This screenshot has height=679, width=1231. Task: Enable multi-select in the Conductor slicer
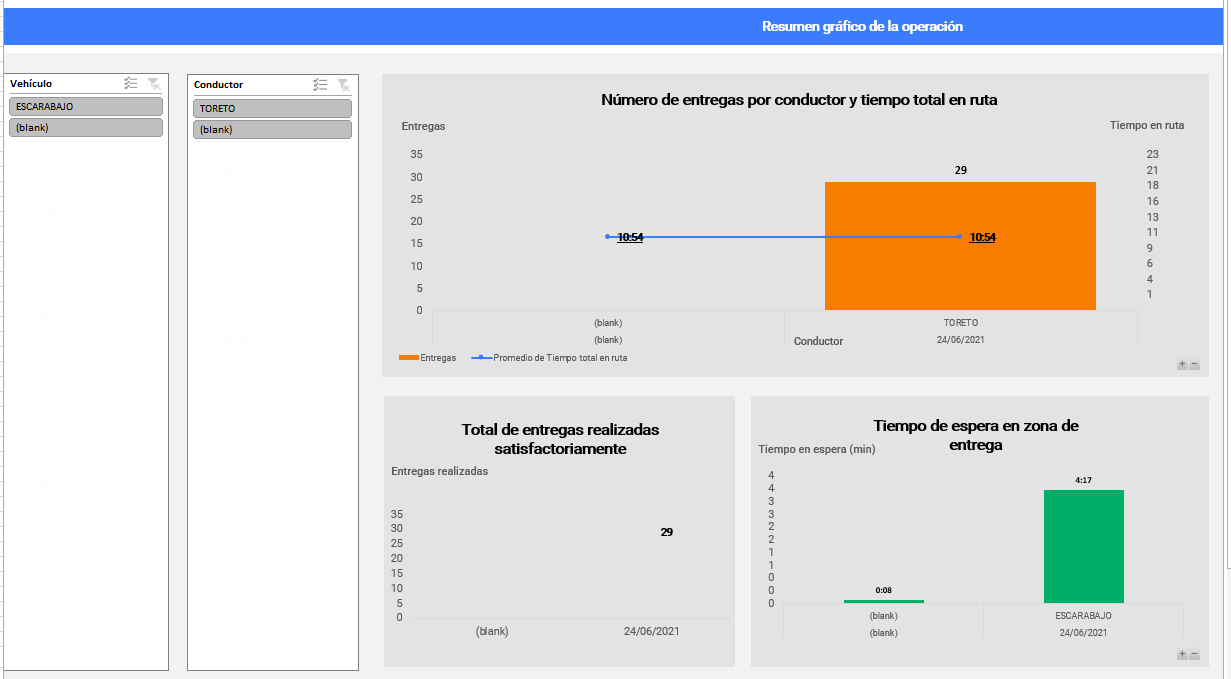(320, 85)
